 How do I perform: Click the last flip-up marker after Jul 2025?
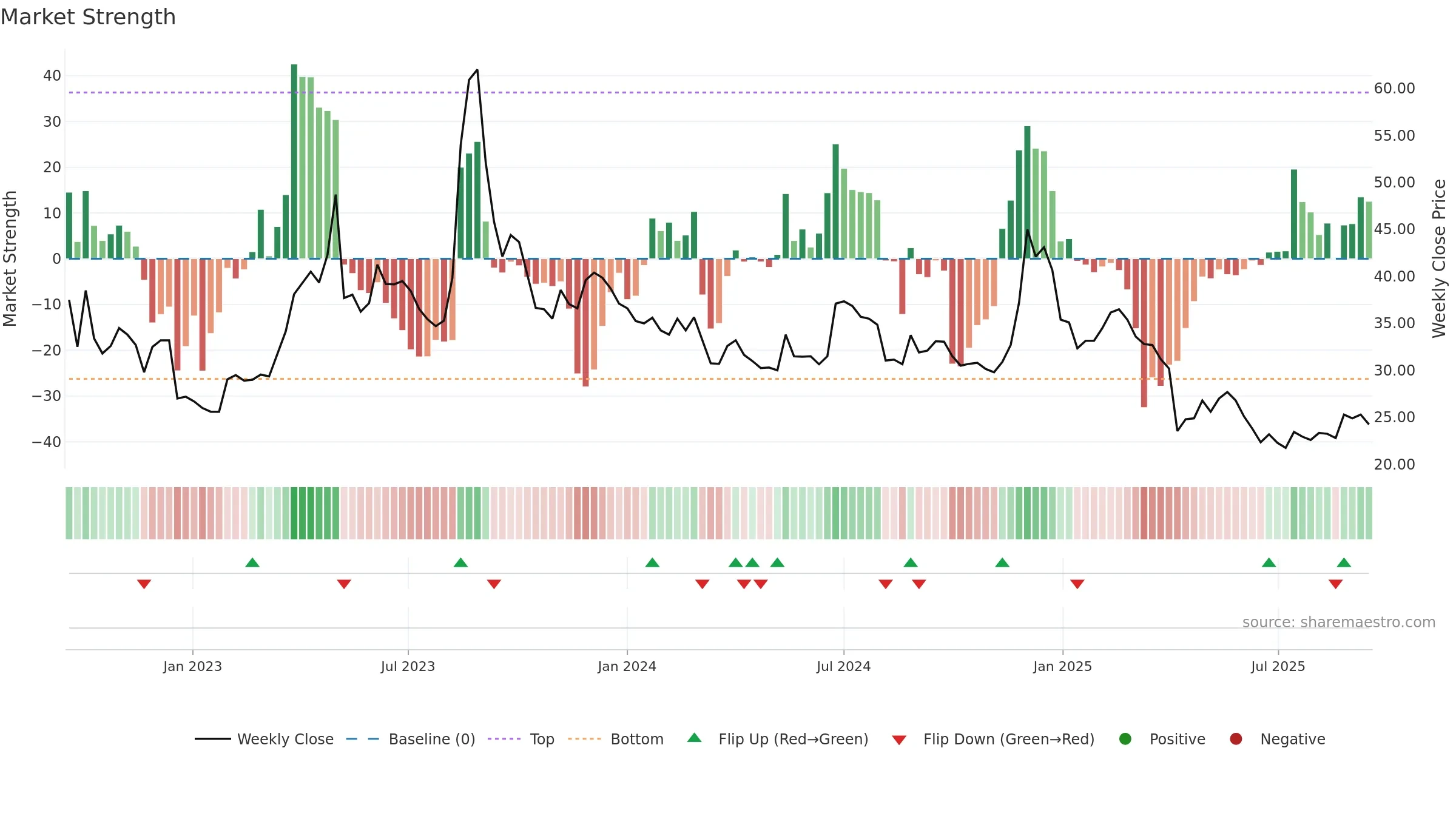pos(1344,562)
